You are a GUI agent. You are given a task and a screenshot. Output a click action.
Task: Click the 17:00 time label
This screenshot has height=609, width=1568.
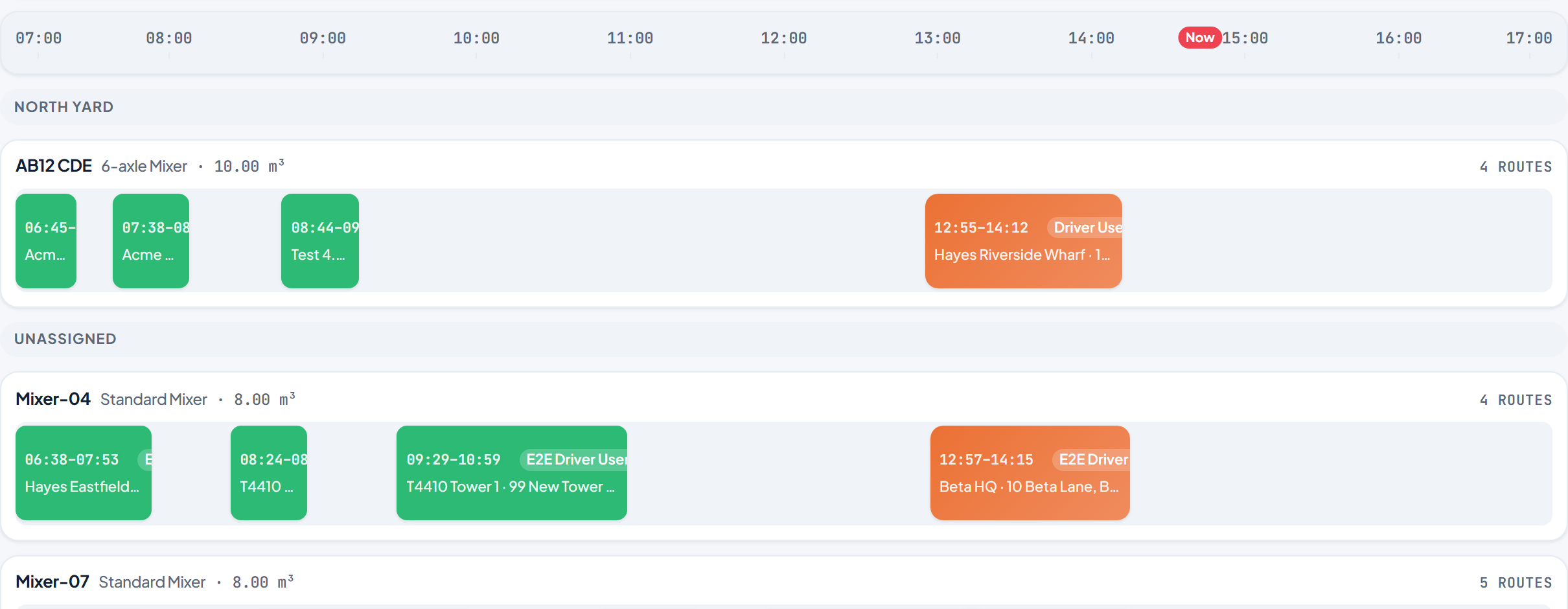tap(1529, 38)
